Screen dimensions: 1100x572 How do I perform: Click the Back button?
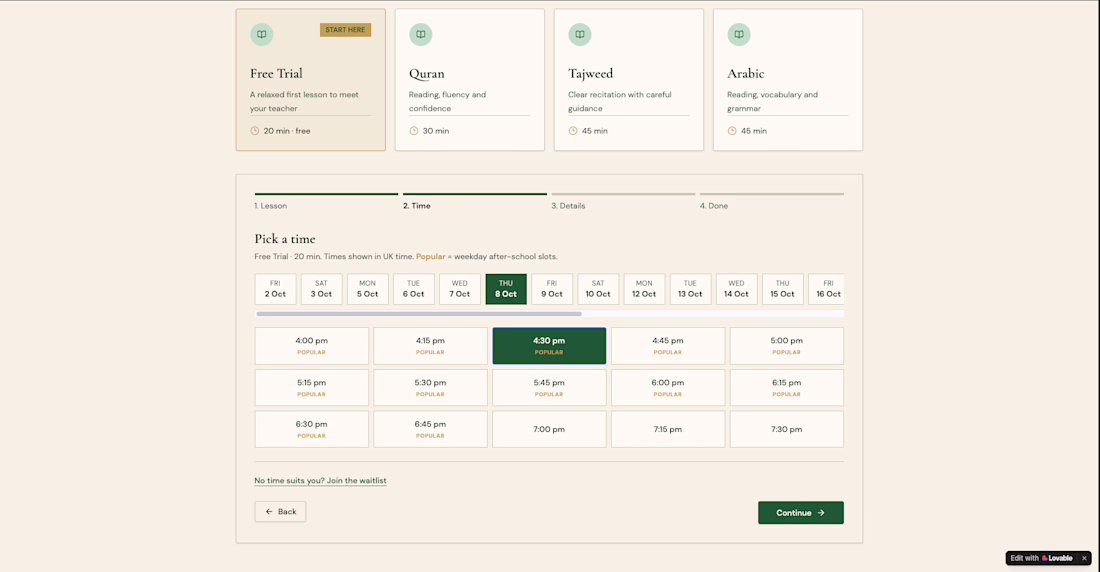[x=280, y=512]
